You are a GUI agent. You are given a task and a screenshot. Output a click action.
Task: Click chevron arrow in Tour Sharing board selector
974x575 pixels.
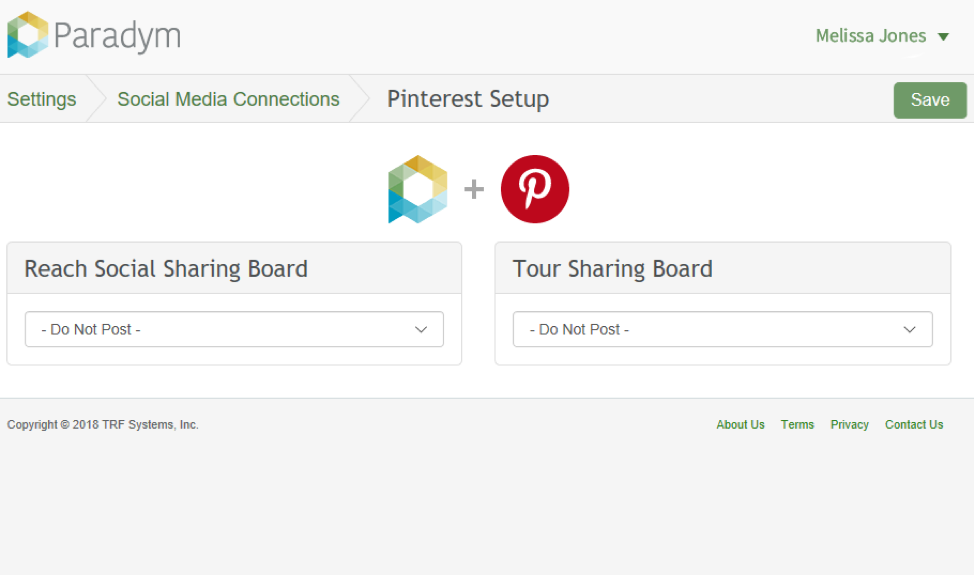point(909,330)
